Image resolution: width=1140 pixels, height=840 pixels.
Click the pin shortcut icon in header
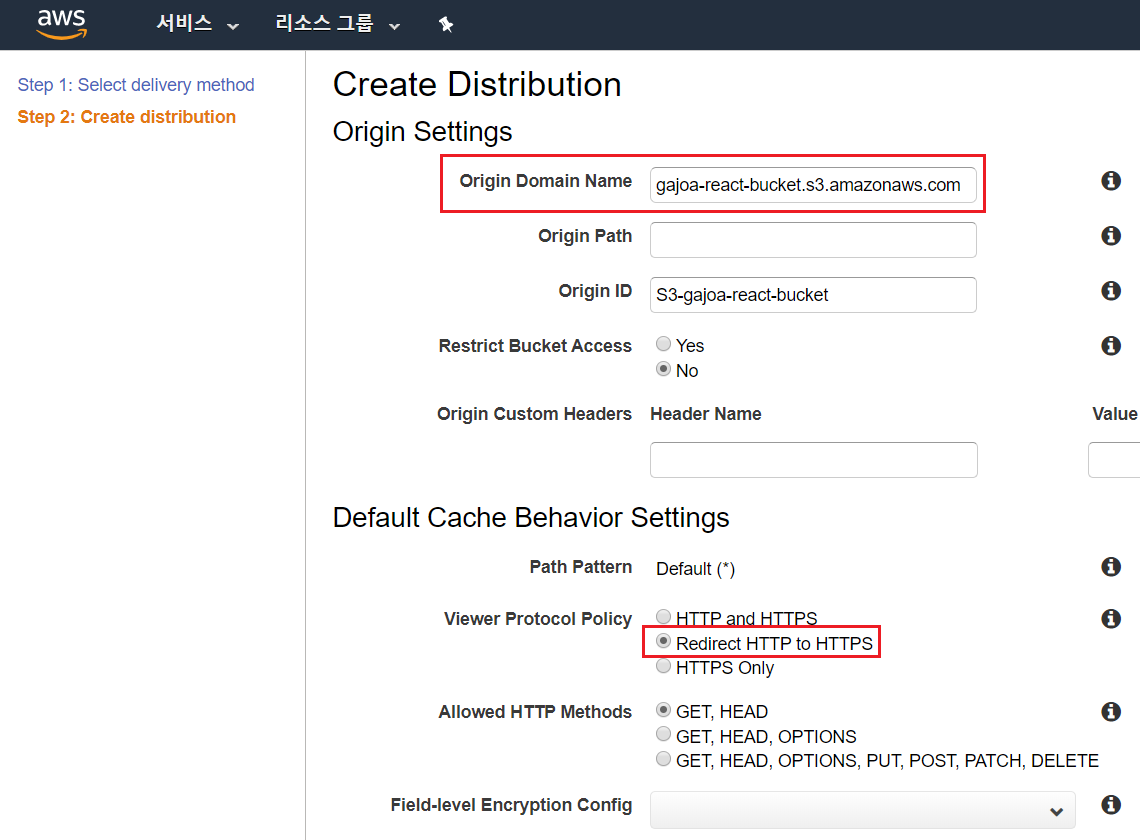click(446, 25)
